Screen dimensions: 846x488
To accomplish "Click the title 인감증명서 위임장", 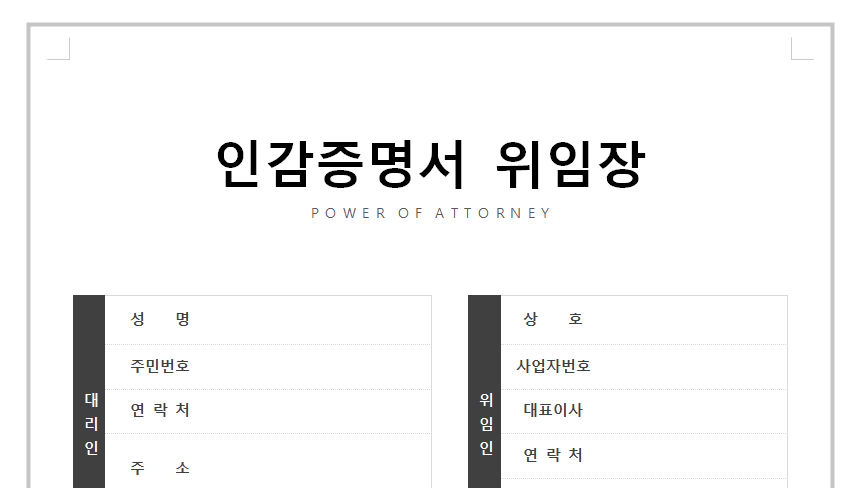I will [431, 164].
